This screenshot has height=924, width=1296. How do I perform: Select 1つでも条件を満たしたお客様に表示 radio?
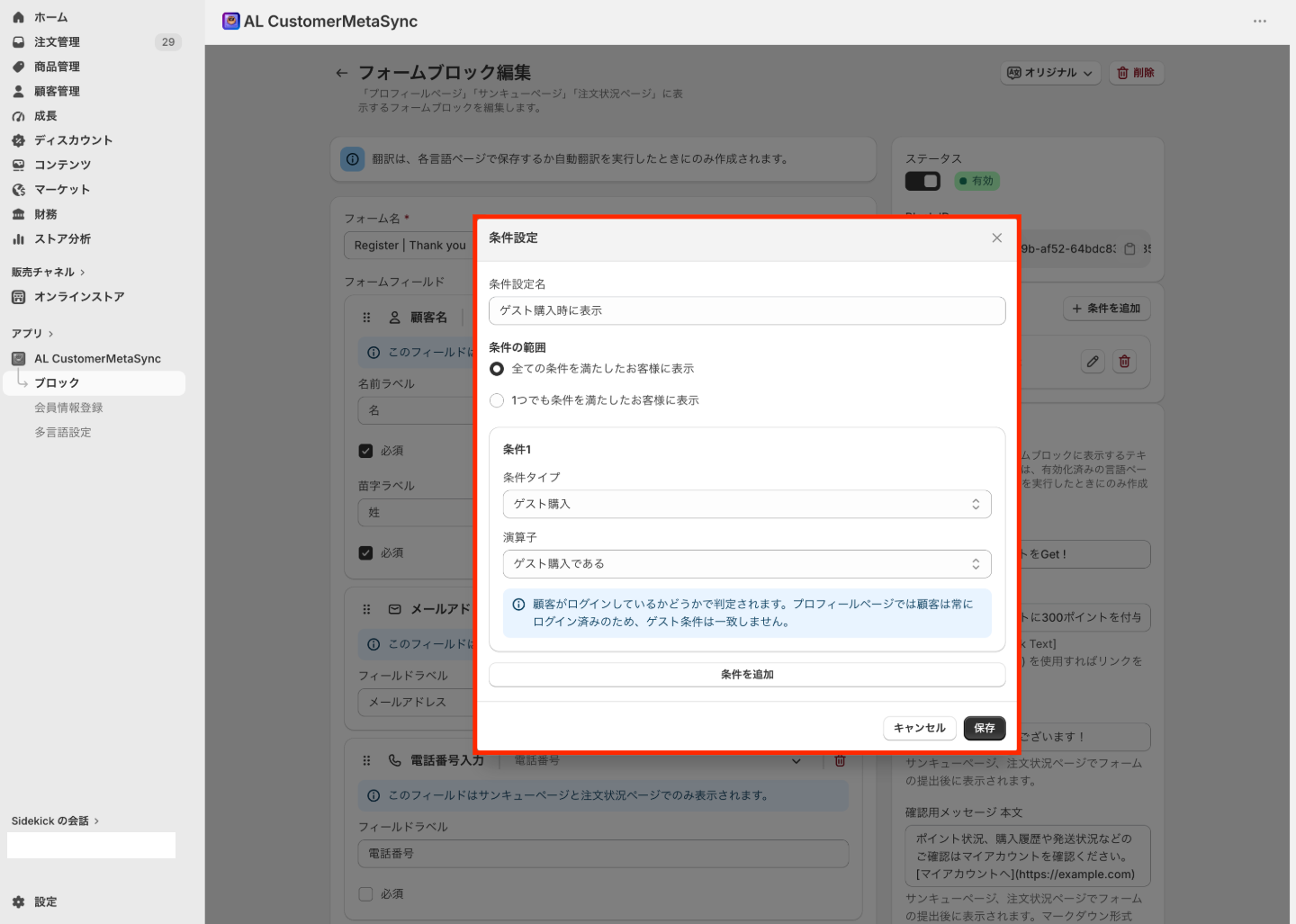click(497, 400)
